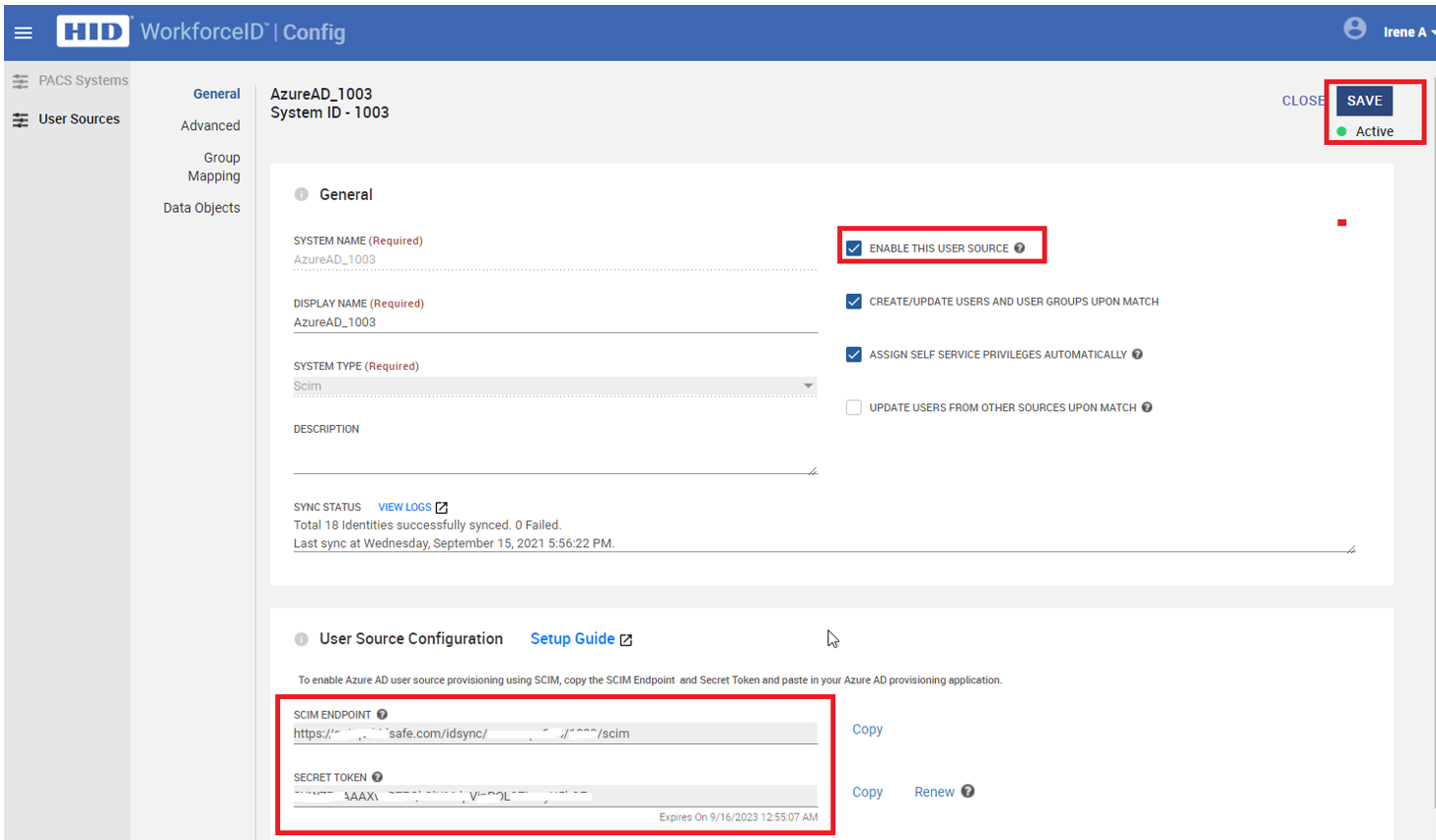Click the SAVE button
This screenshot has width=1436, height=840.
click(x=1365, y=101)
